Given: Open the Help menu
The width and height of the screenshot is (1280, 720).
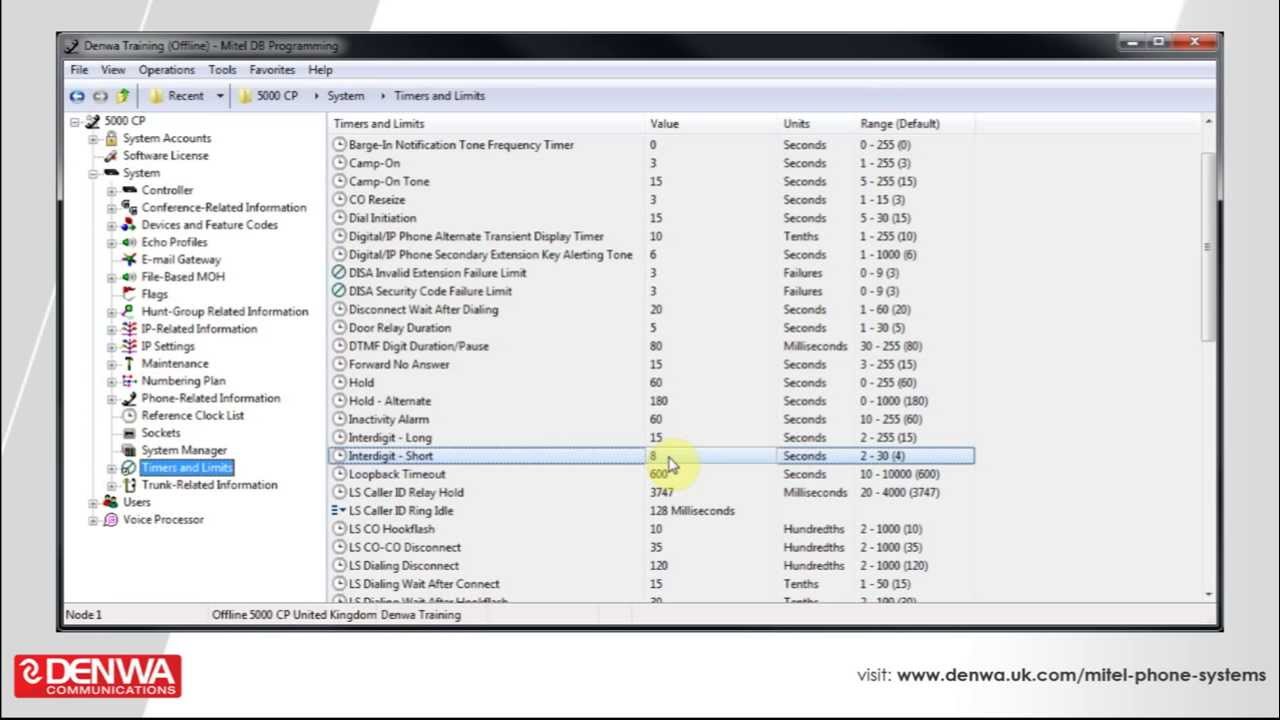Looking at the screenshot, I should click(x=320, y=70).
